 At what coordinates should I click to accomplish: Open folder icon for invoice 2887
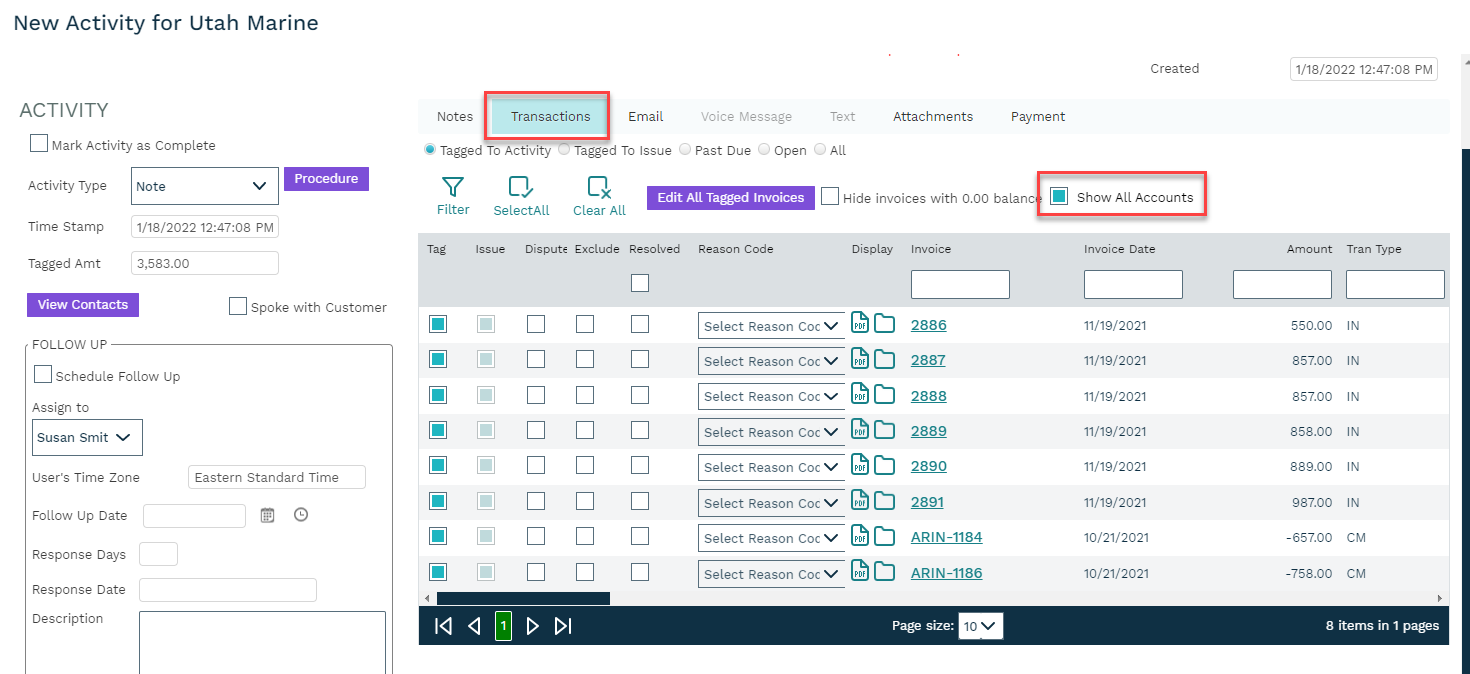(x=885, y=359)
